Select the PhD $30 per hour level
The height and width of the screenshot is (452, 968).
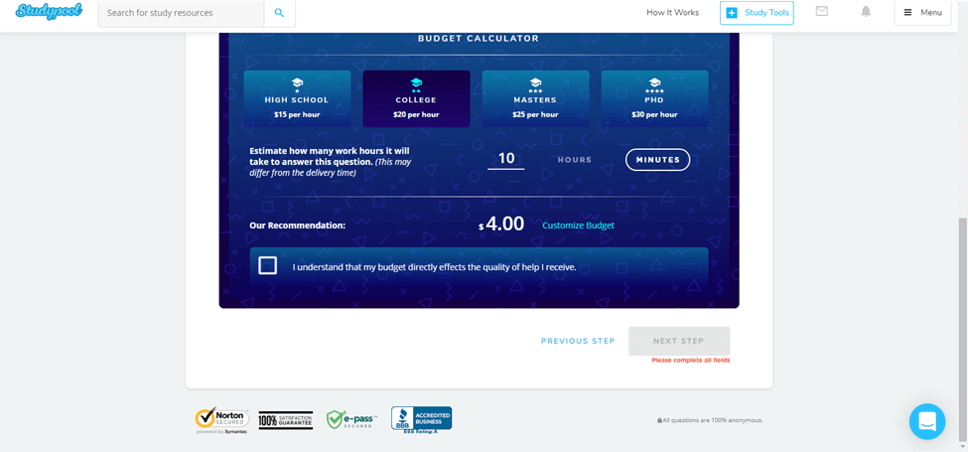point(654,99)
